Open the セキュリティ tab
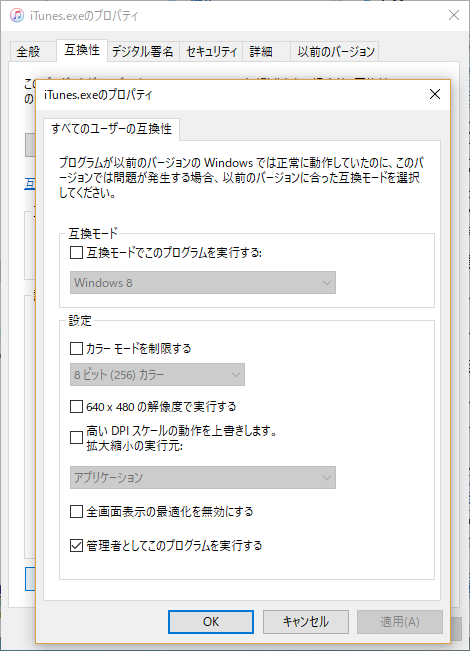The image size is (470, 651). (x=211, y=51)
